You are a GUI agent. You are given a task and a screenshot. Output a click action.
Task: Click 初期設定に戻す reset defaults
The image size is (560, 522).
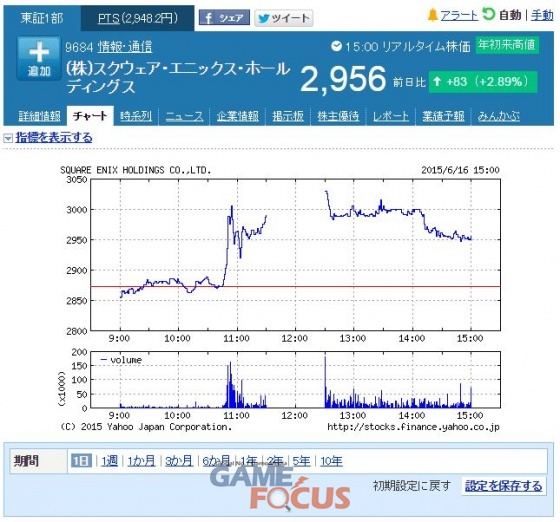412,486
